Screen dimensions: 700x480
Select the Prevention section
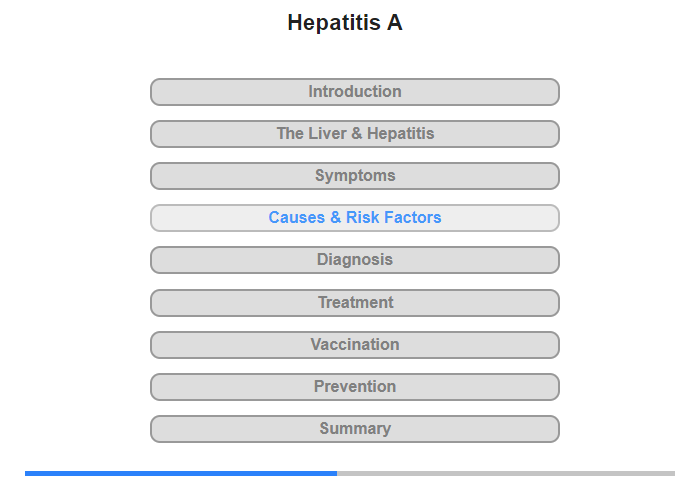tap(354, 387)
